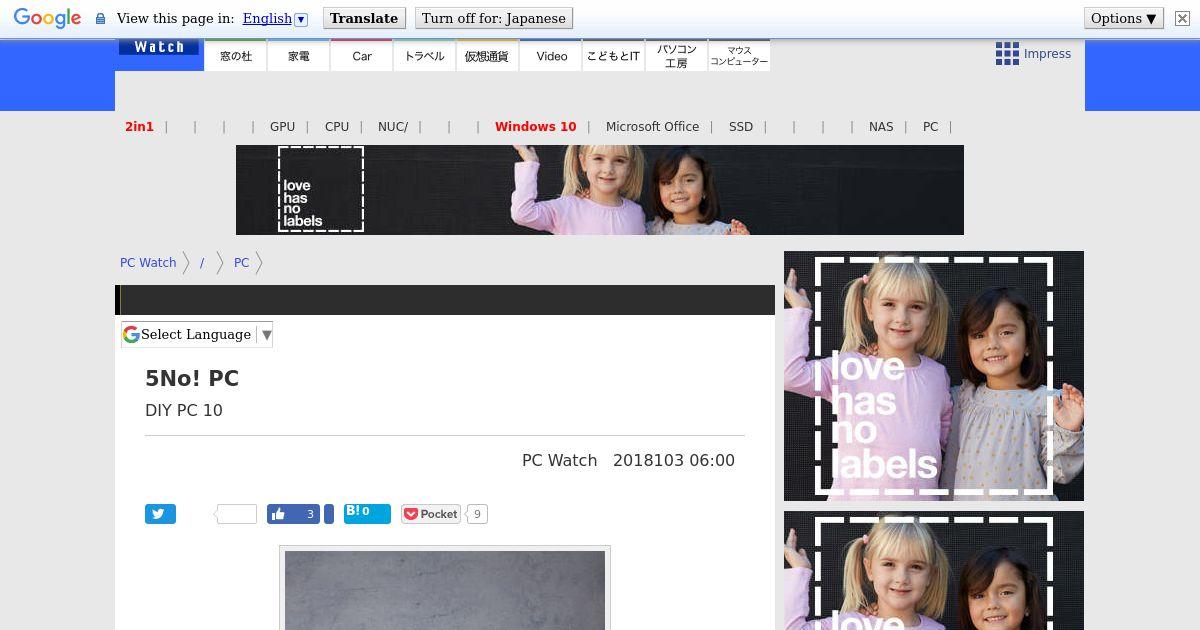1200x630 pixels.
Task: Go to the PC breadcrumb link
Action: [x=241, y=263]
